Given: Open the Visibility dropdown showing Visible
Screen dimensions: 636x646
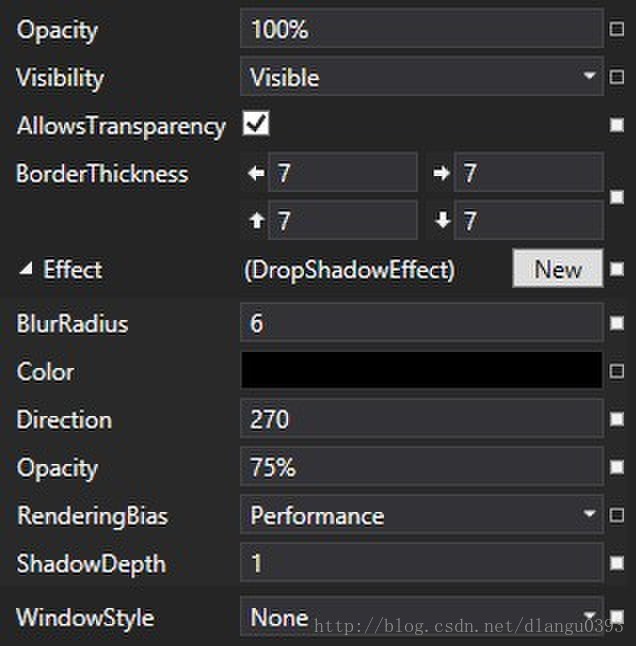Looking at the screenshot, I should click(x=422, y=77).
